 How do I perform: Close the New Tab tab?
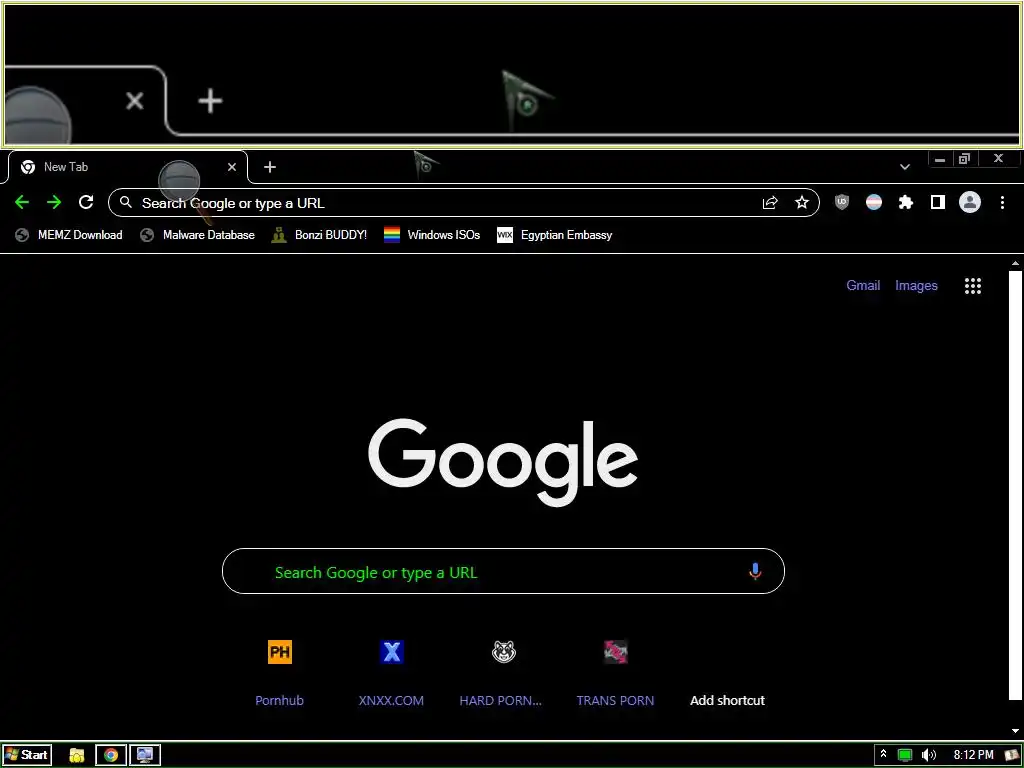232,167
